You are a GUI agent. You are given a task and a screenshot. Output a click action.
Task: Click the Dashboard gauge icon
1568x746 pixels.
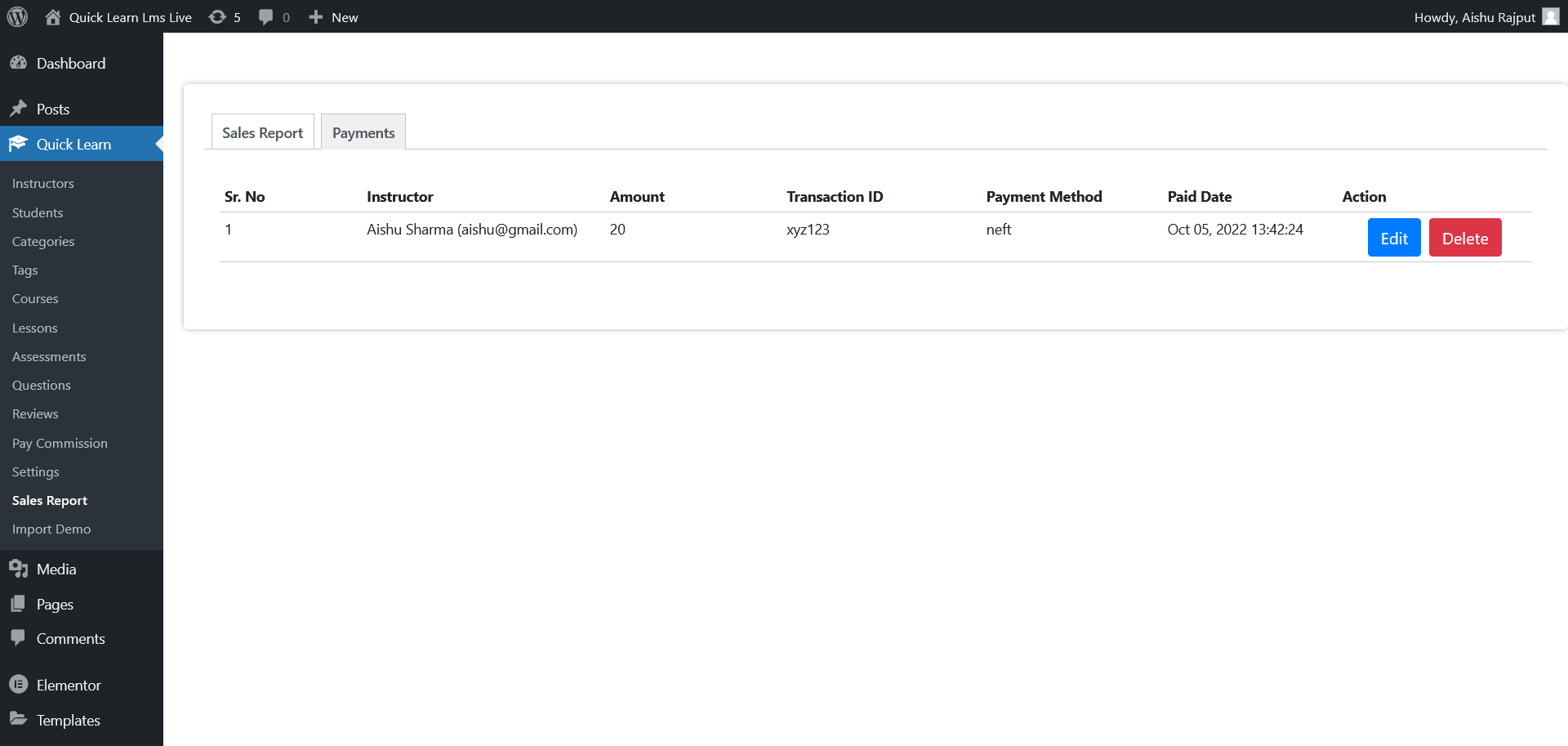pos(19,63)
